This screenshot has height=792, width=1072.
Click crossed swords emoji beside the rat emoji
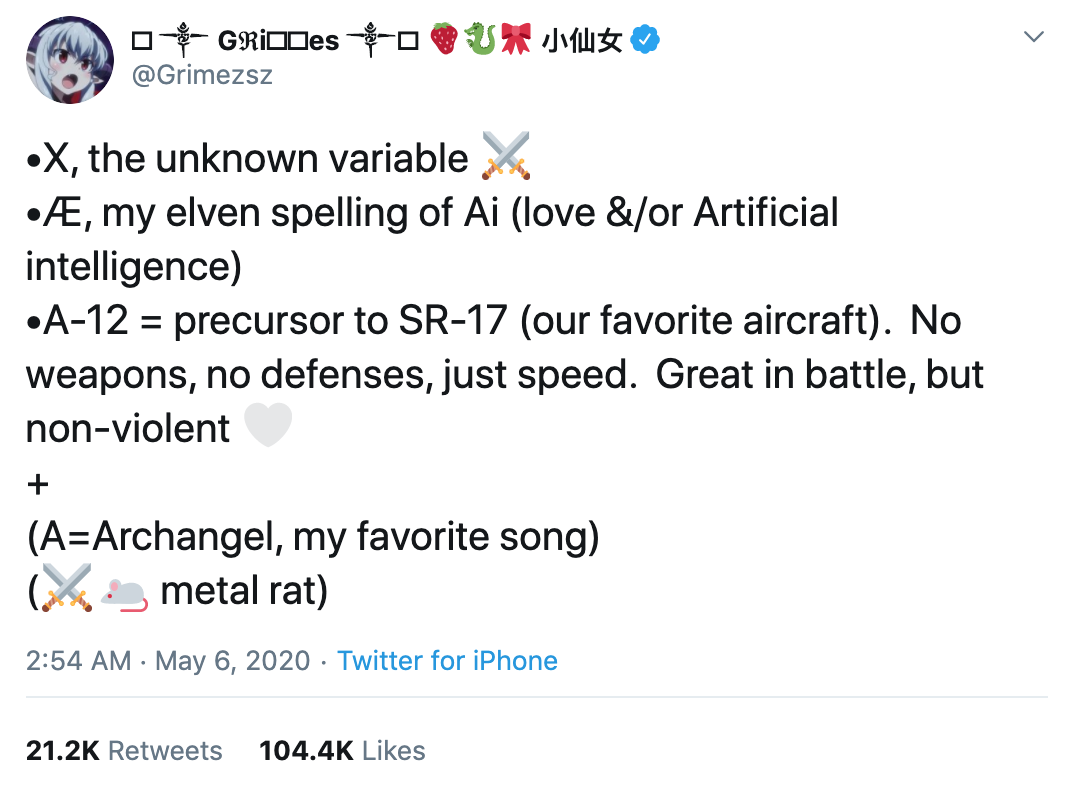point(68,589)
